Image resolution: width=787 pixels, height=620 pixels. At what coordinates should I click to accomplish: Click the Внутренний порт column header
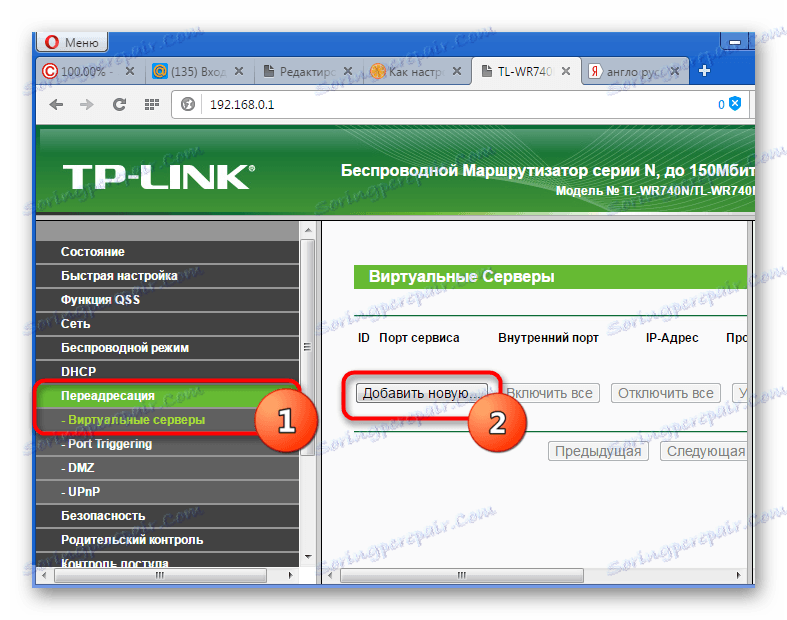(x=548, y=338)
